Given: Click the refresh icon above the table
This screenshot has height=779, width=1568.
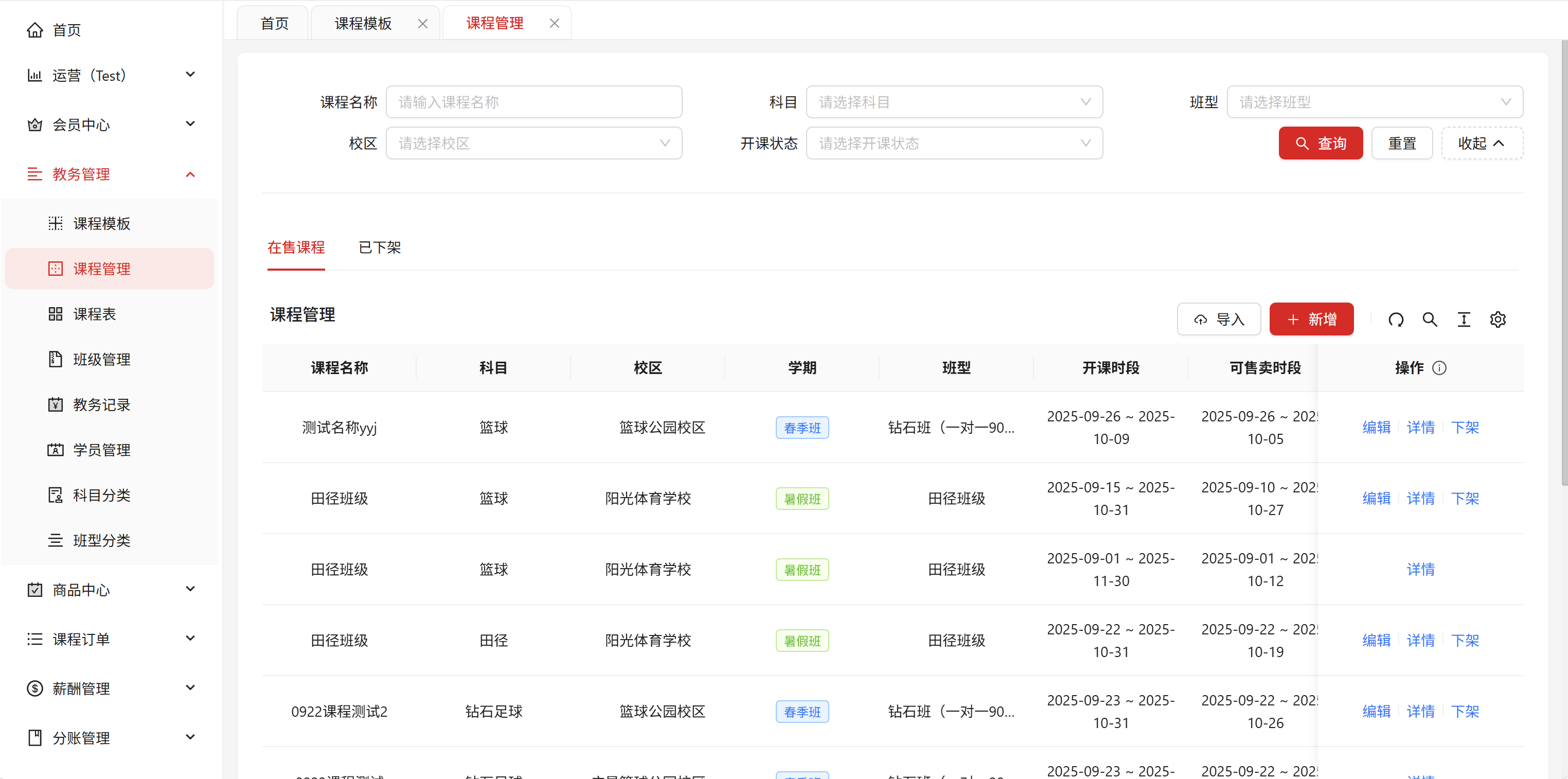Looking at the screenshot, I should tap(1396, 320).
